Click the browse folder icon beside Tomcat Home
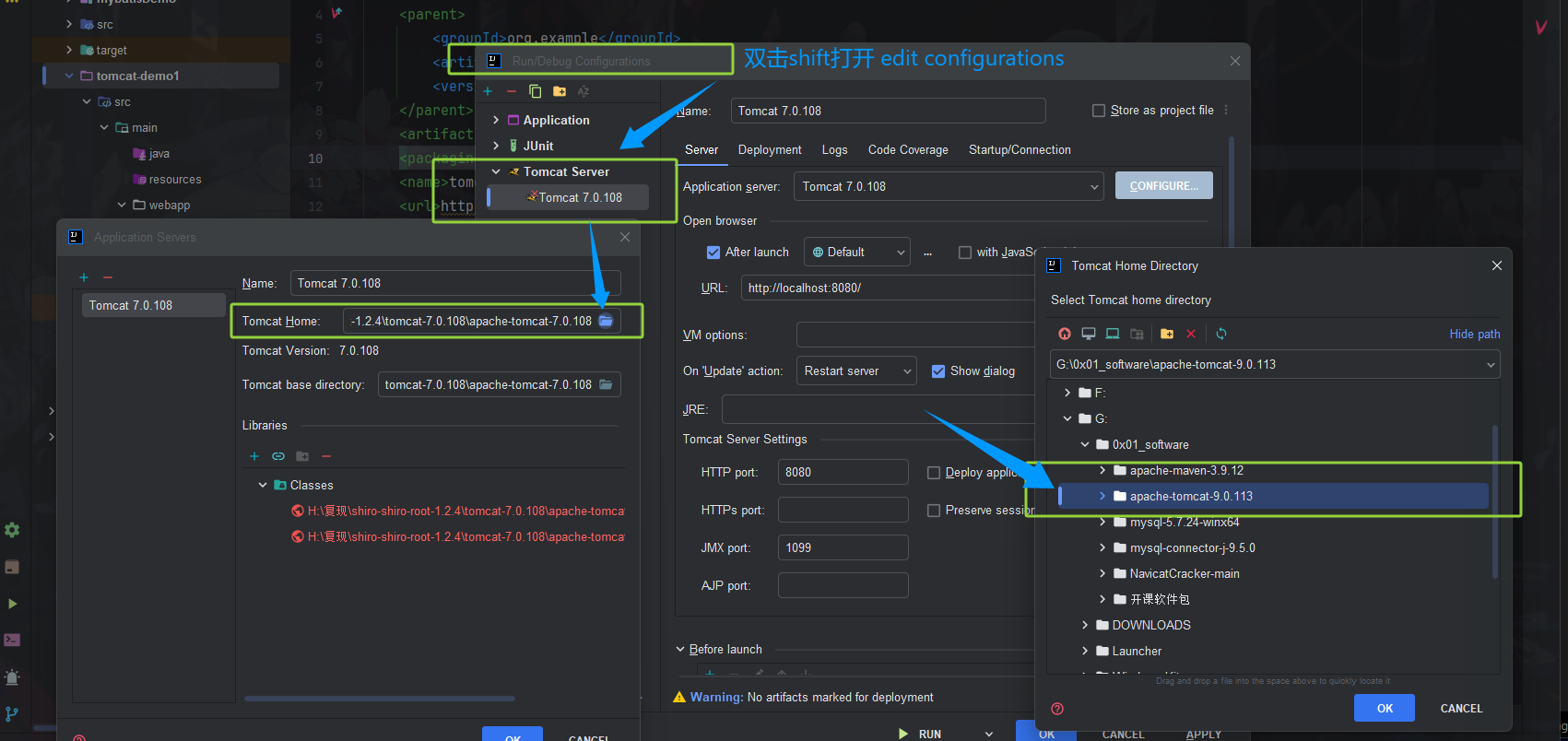This screenshot has width=1568, height=741. tap(606, 321)
